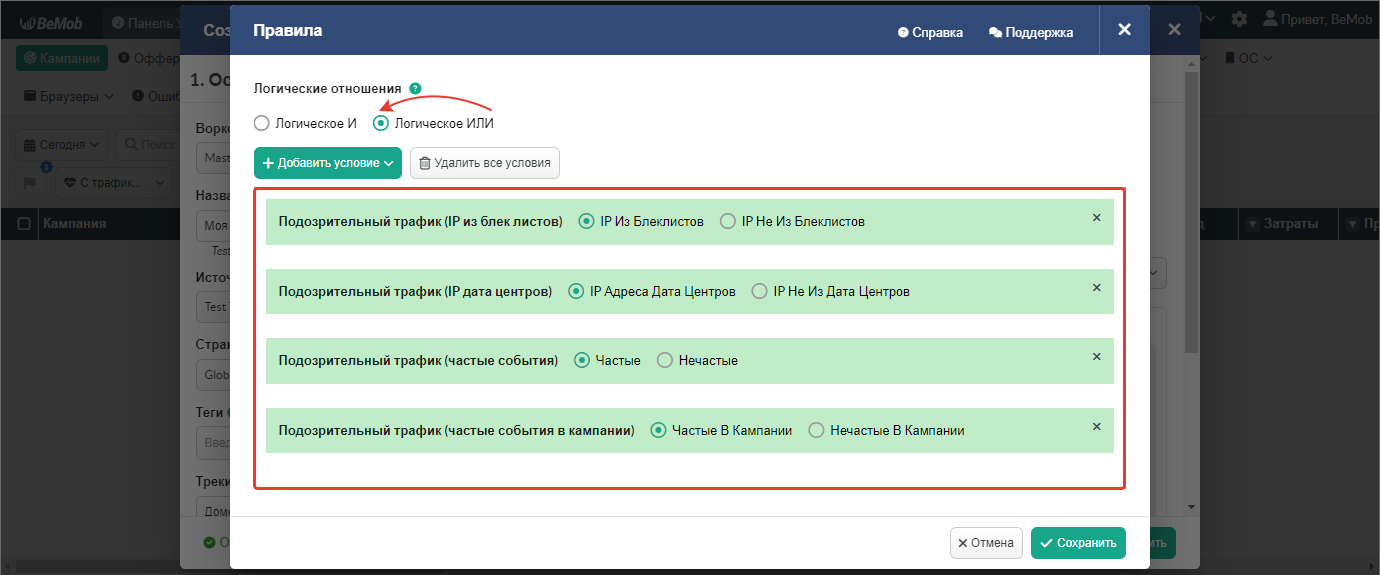Click the flag icon with notification badge
The width and height of the screenshot is (1380, 575).
(29, 183)
